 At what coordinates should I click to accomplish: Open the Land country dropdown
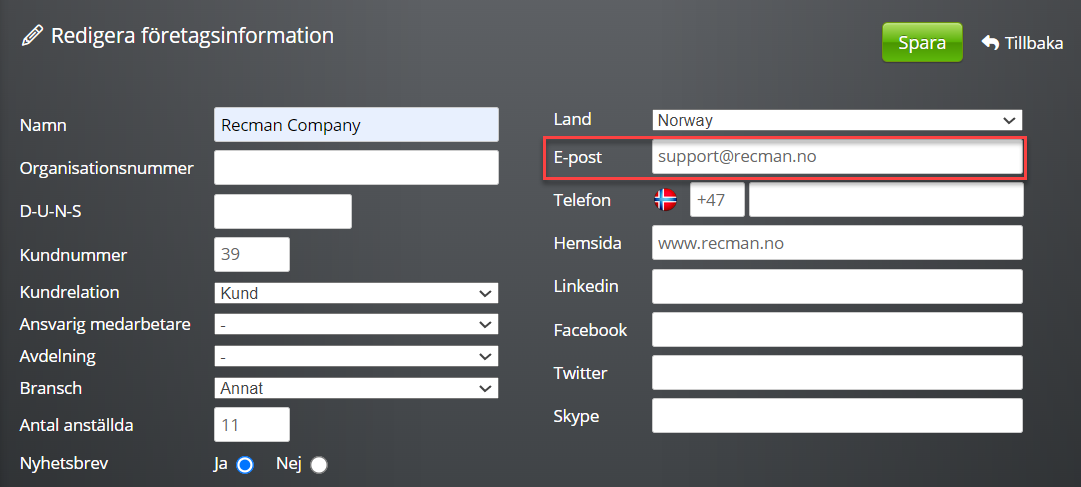coord(837,120)
